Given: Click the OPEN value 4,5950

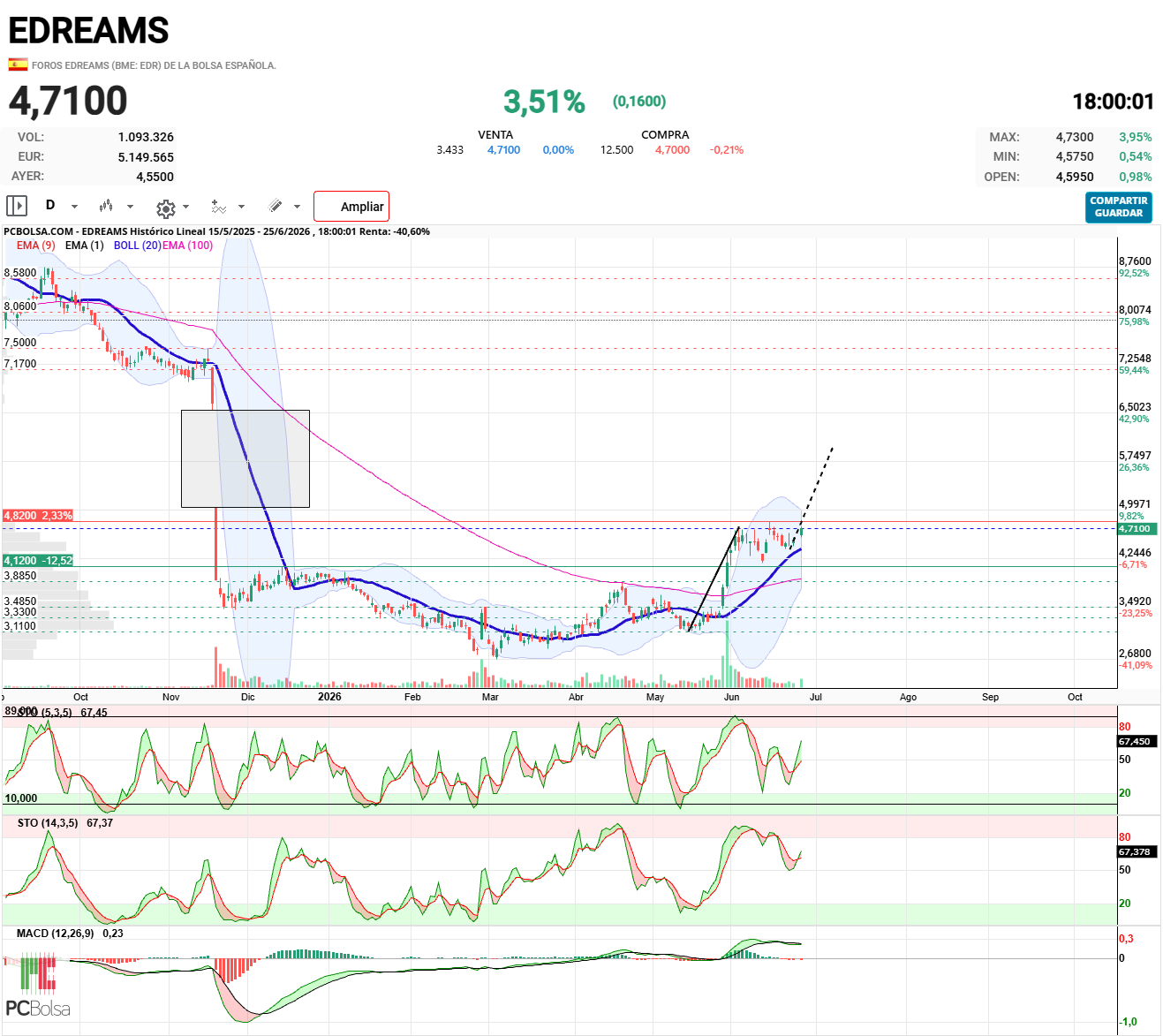Looking at the screenshot, I should pyautogui.click(x=1075, y=177).
